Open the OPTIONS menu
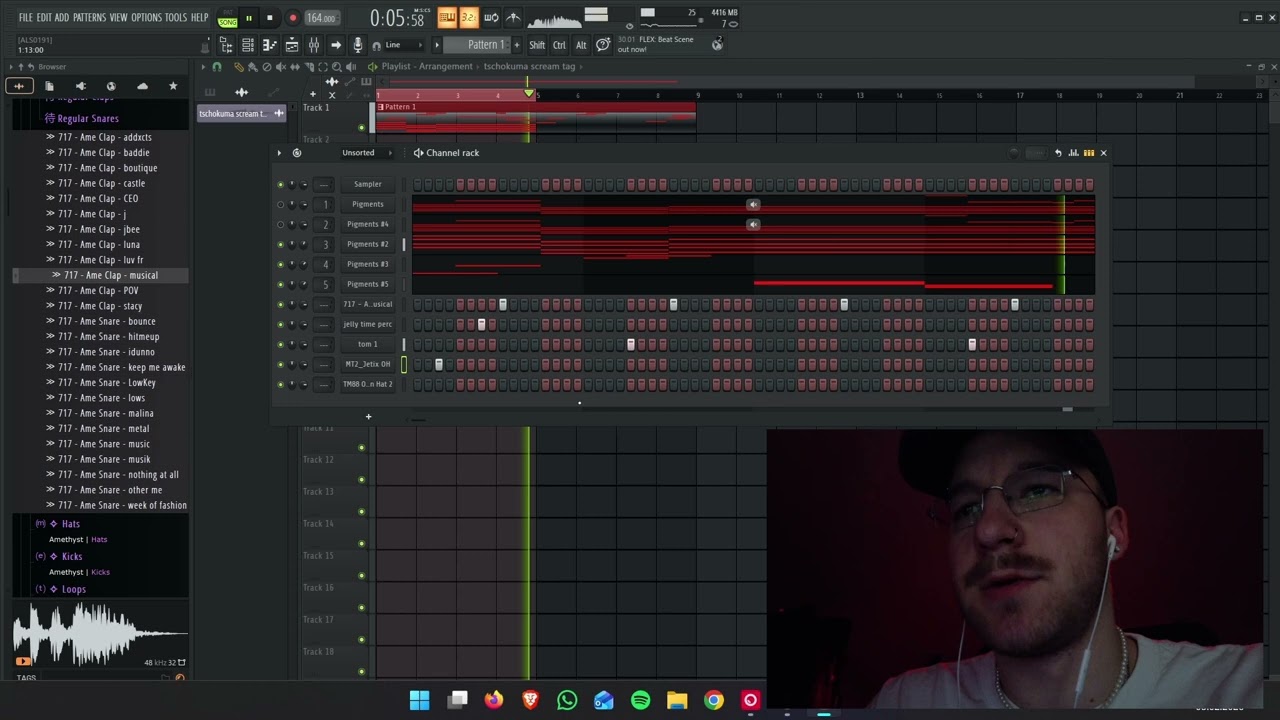The height and width of the screenshot is (720, 1280). [x=146, y=17]
